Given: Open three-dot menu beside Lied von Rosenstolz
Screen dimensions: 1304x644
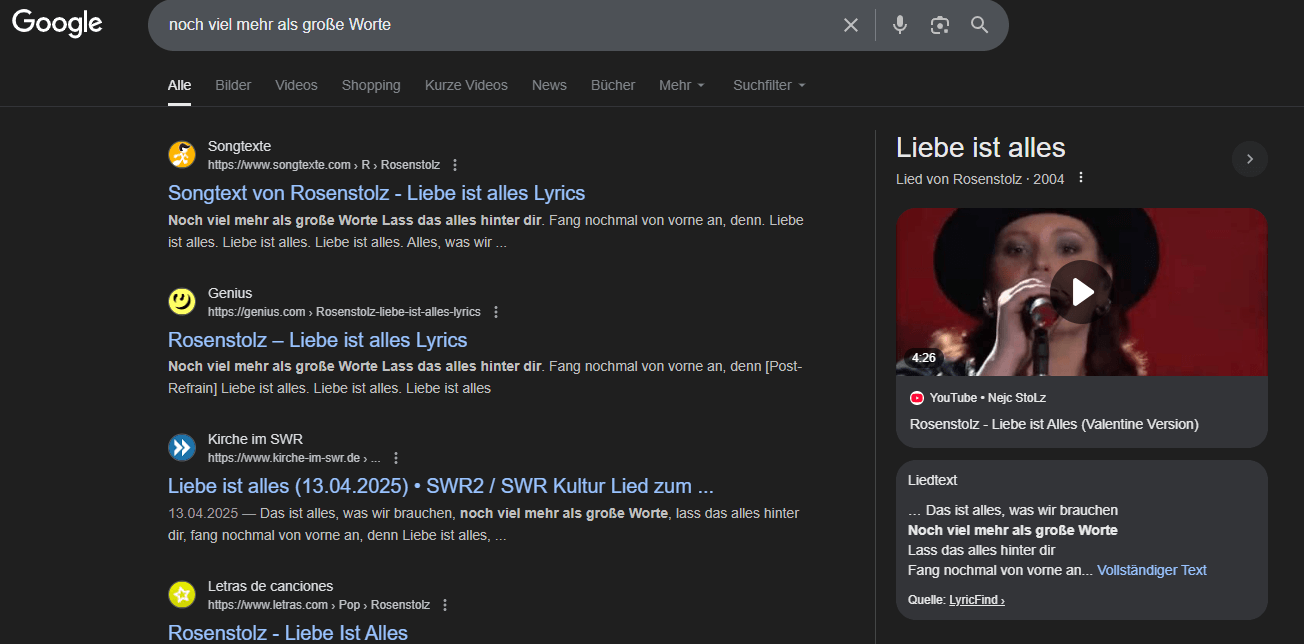Looking at the screenshot, I should coord(1080,178).
